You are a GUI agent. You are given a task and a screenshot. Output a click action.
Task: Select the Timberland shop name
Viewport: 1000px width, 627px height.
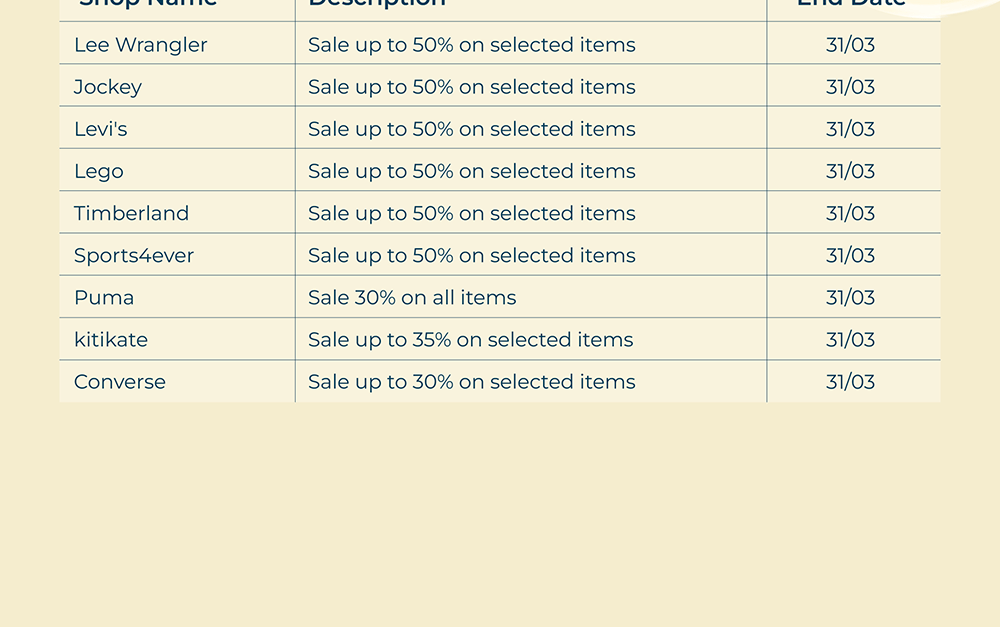pyautogui.click(x=131, y=213)
